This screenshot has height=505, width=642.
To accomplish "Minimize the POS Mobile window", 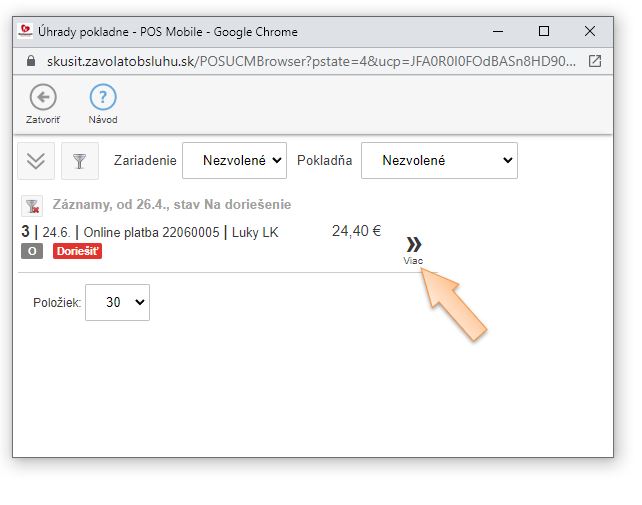I will (498, 31).
